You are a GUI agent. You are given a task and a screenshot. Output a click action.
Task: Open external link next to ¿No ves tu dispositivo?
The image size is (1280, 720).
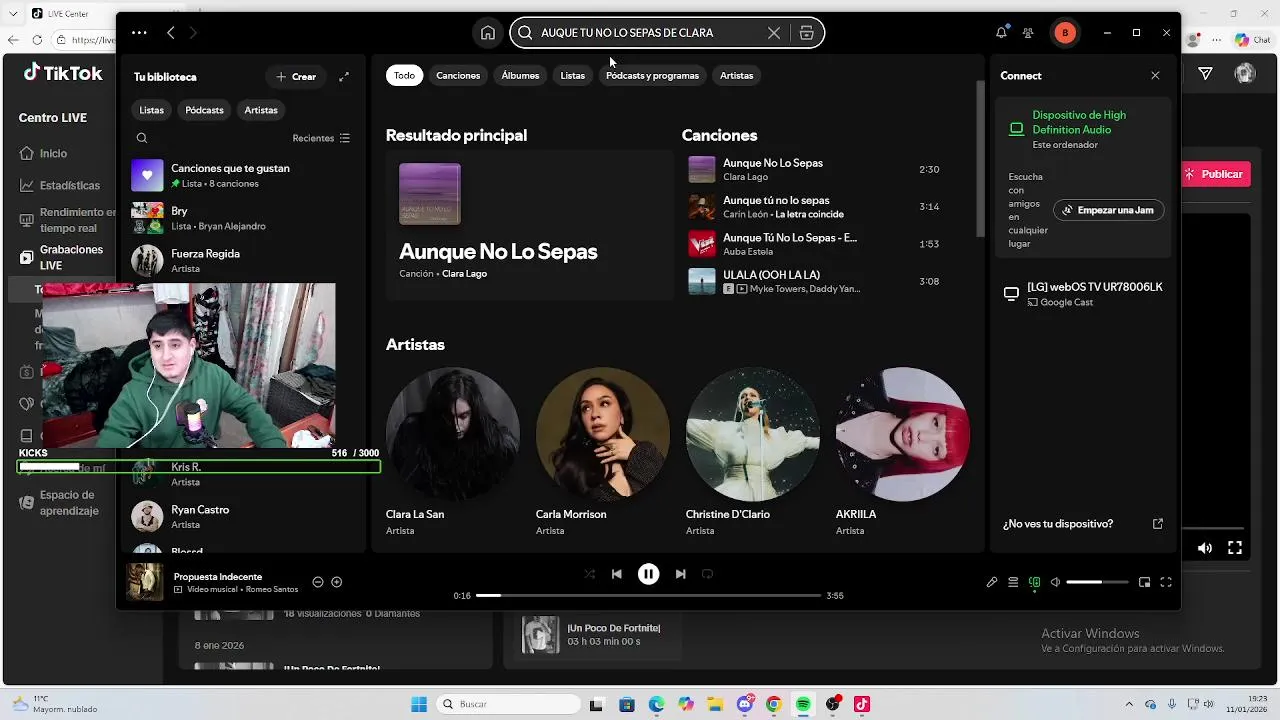[x=1158, y=524]
